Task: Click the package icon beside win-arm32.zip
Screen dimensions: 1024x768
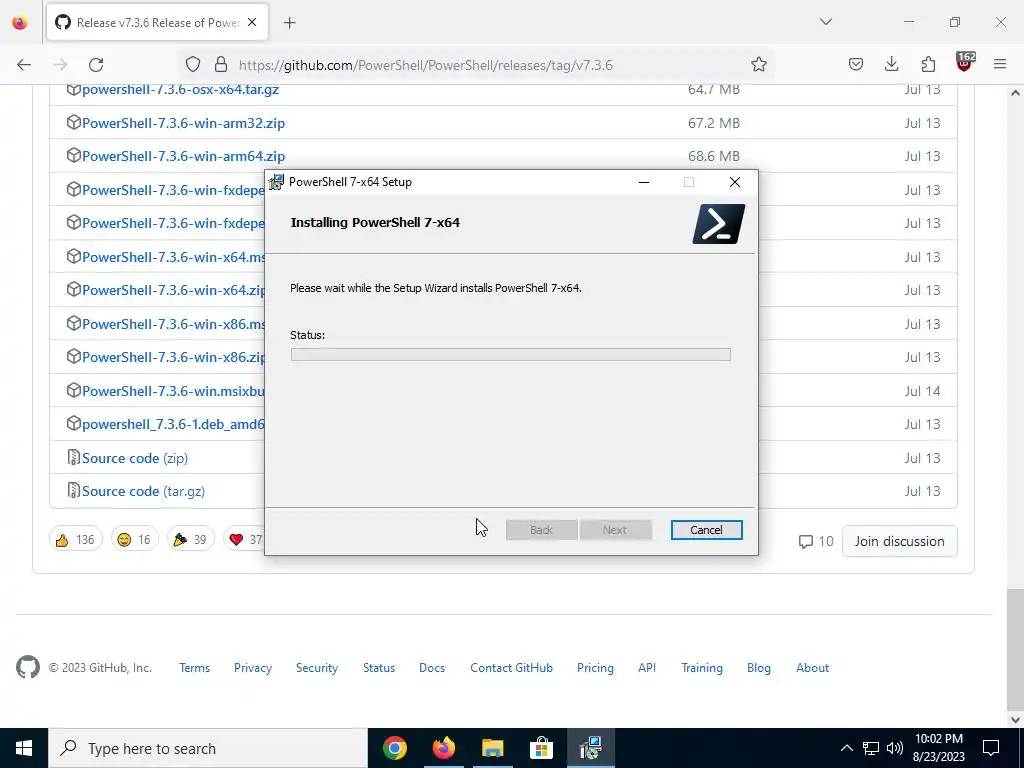Action: pos(73,122)
